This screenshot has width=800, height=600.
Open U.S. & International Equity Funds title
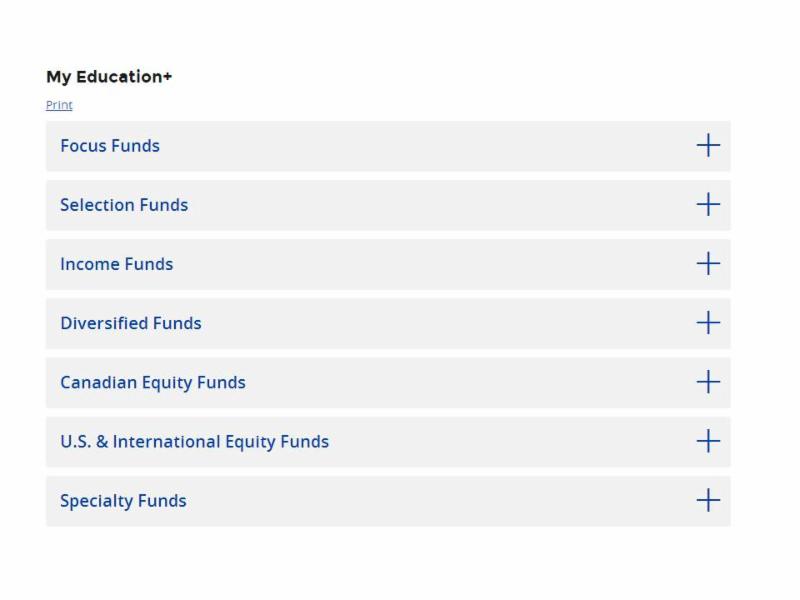tap(194, 441)
